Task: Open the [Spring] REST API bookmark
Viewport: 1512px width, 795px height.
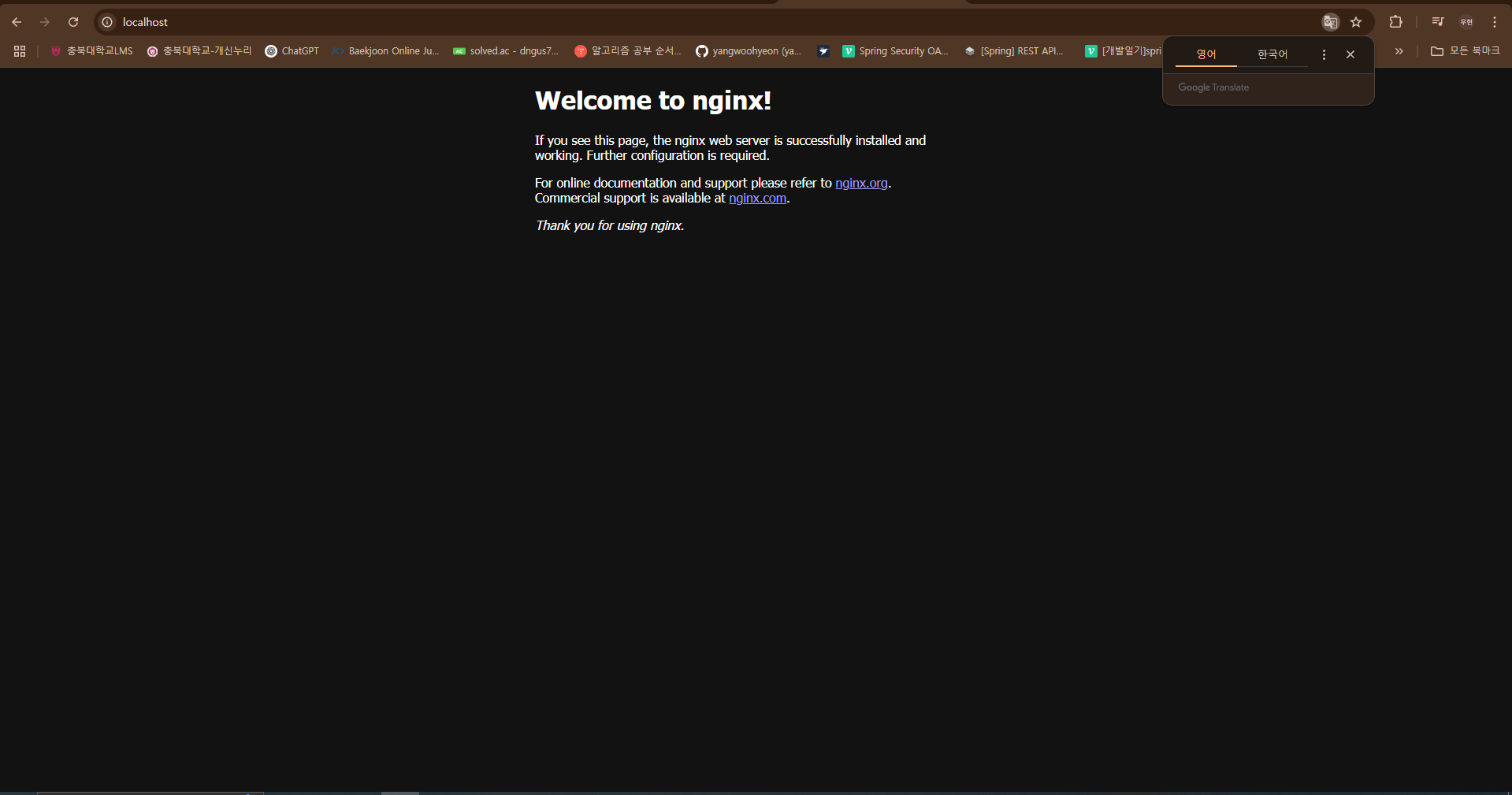Action: pos(1015,51)
